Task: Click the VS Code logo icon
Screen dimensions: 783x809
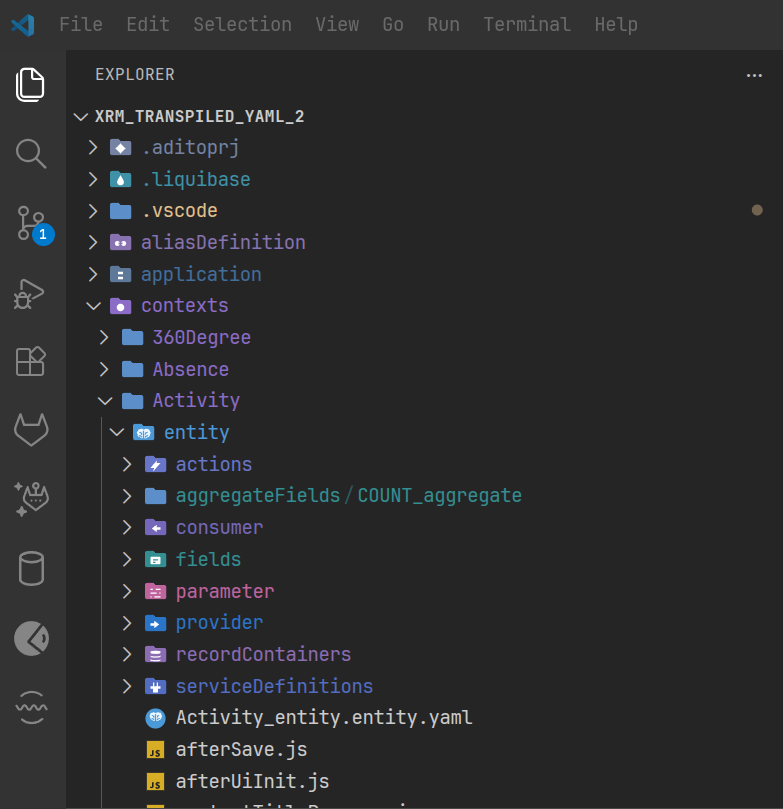Action: tap(23, 25)
